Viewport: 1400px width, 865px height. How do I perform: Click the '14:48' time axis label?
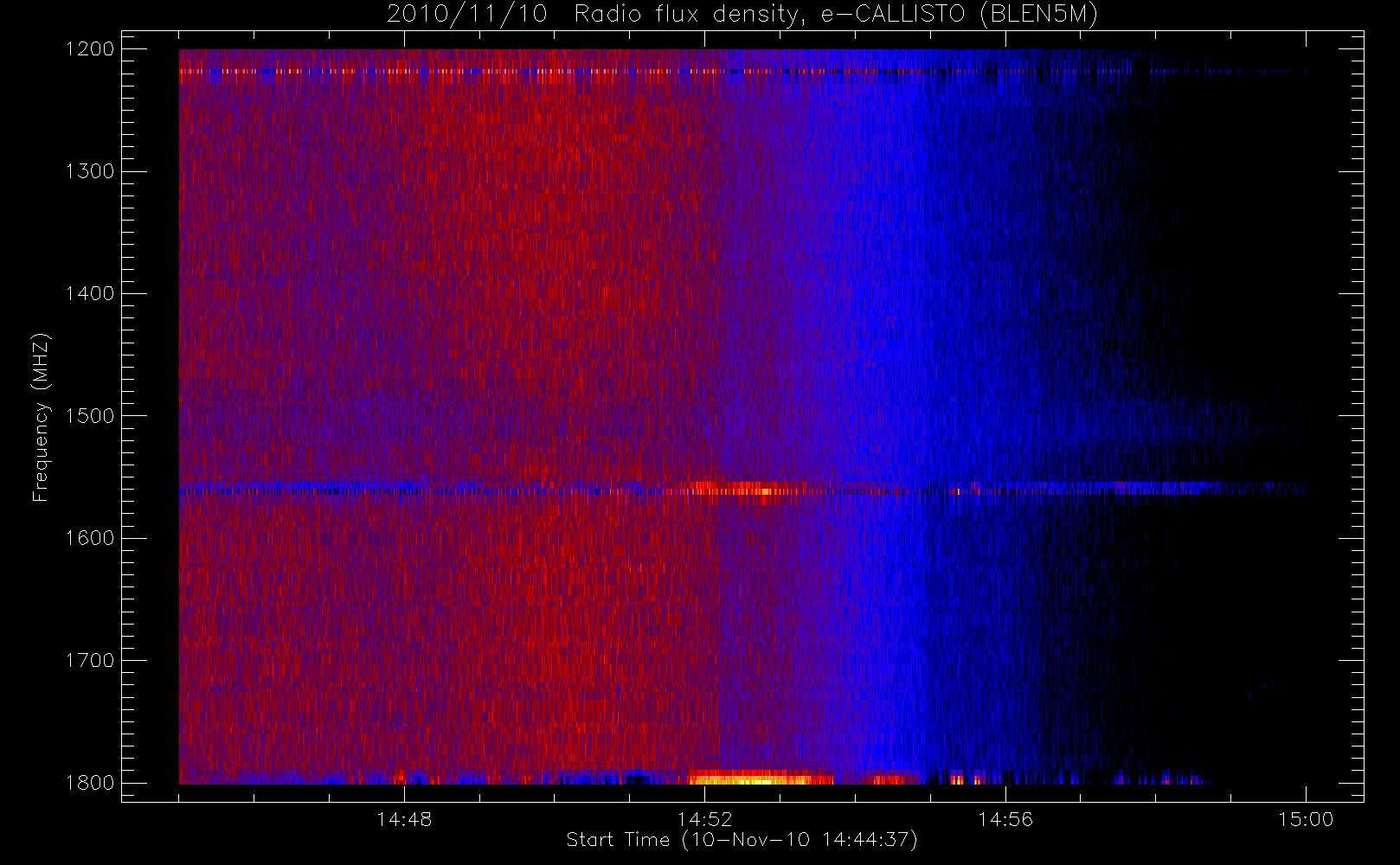pyautogui.click(x=404, y=819)
